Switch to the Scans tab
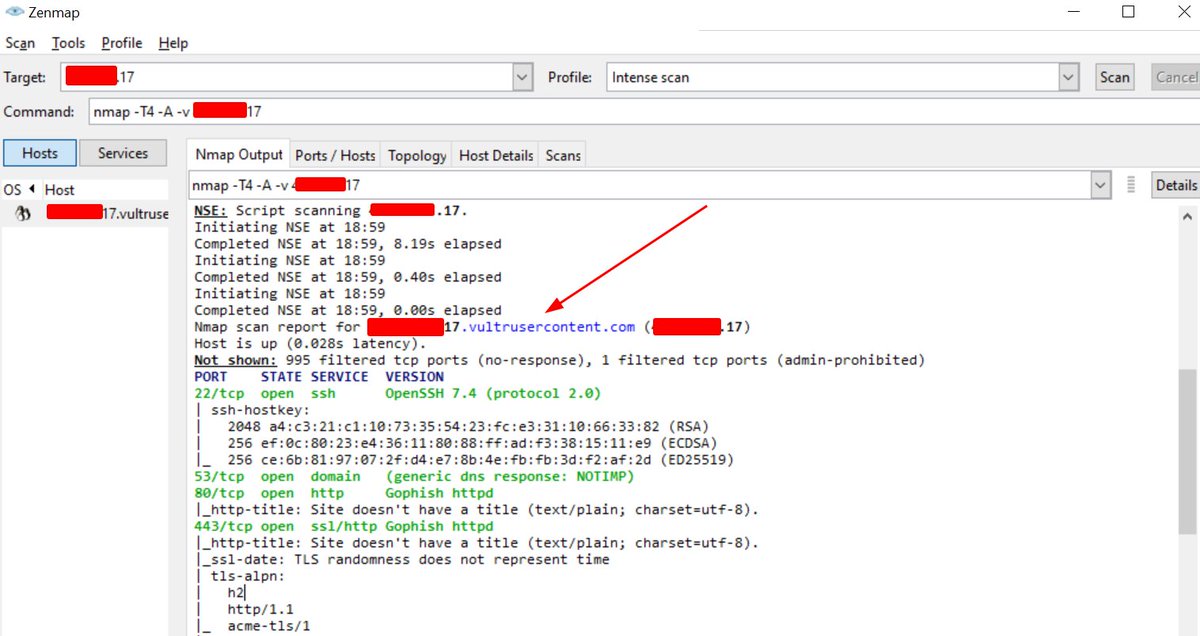Viewport: 1200px width, 636px height. pos(563,155)
